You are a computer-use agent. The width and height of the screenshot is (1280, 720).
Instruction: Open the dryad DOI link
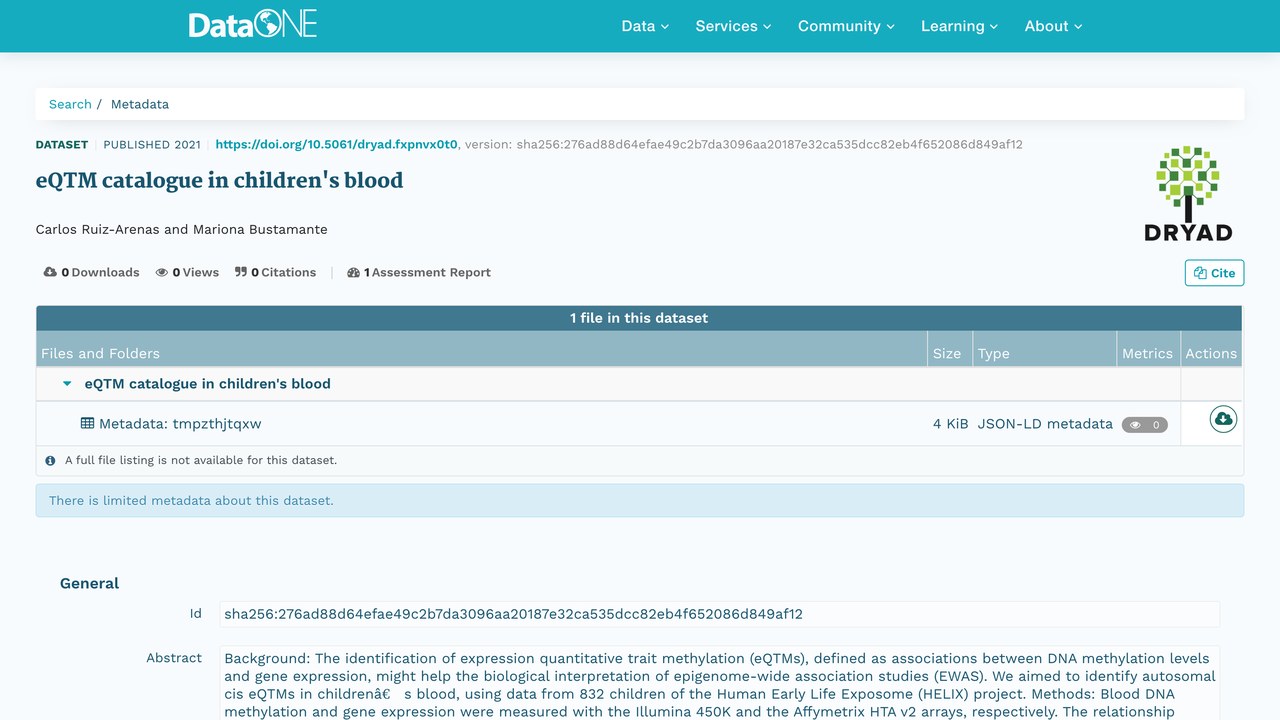(337, 144)
